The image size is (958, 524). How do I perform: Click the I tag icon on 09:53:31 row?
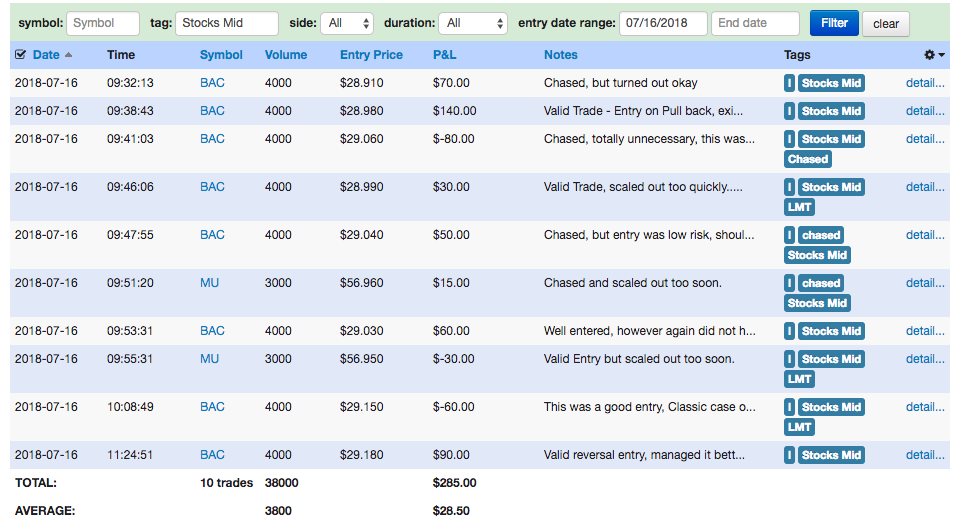pos(789,331)
